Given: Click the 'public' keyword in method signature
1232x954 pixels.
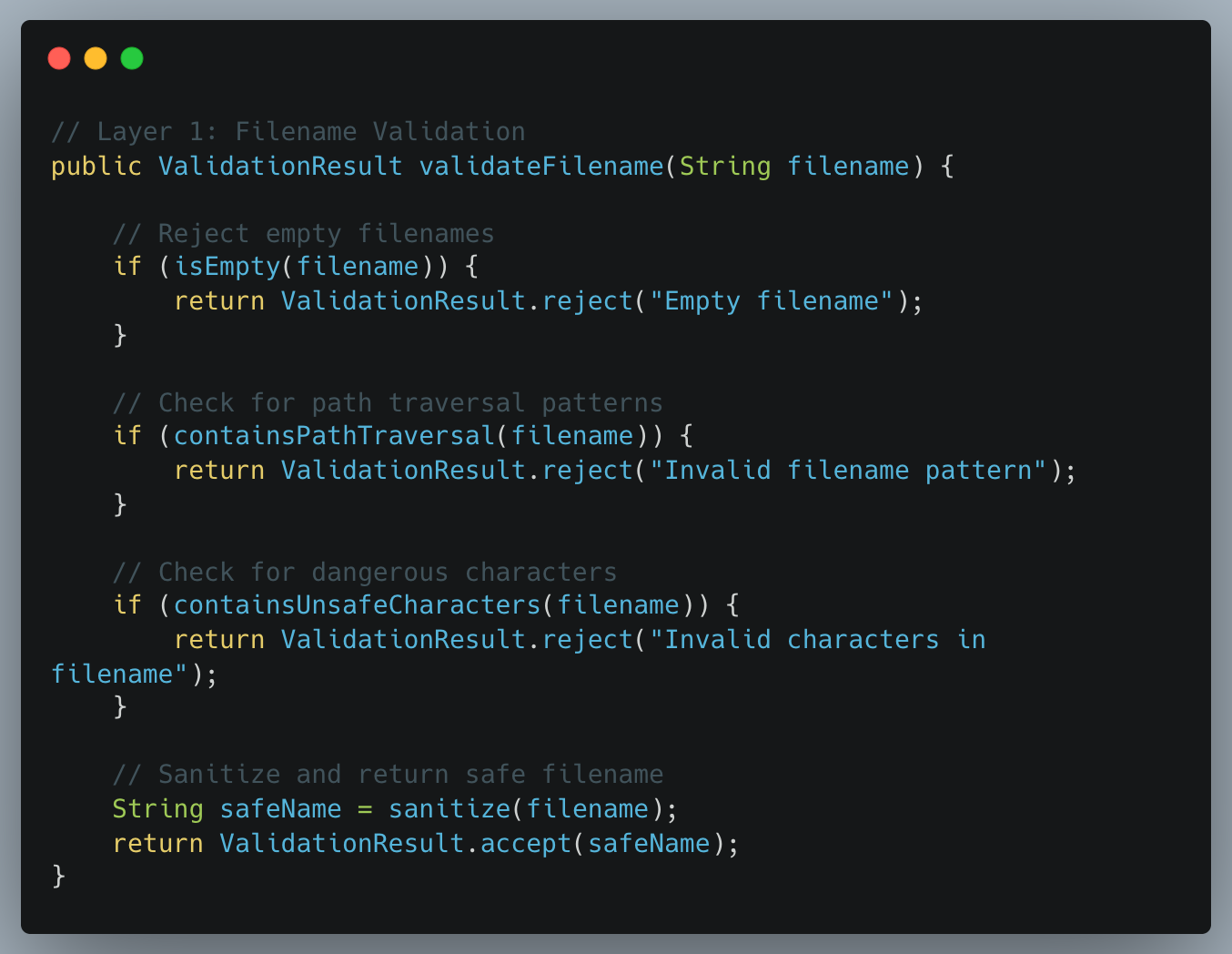Looking at the screenshot, I should (x=96, y=166).
